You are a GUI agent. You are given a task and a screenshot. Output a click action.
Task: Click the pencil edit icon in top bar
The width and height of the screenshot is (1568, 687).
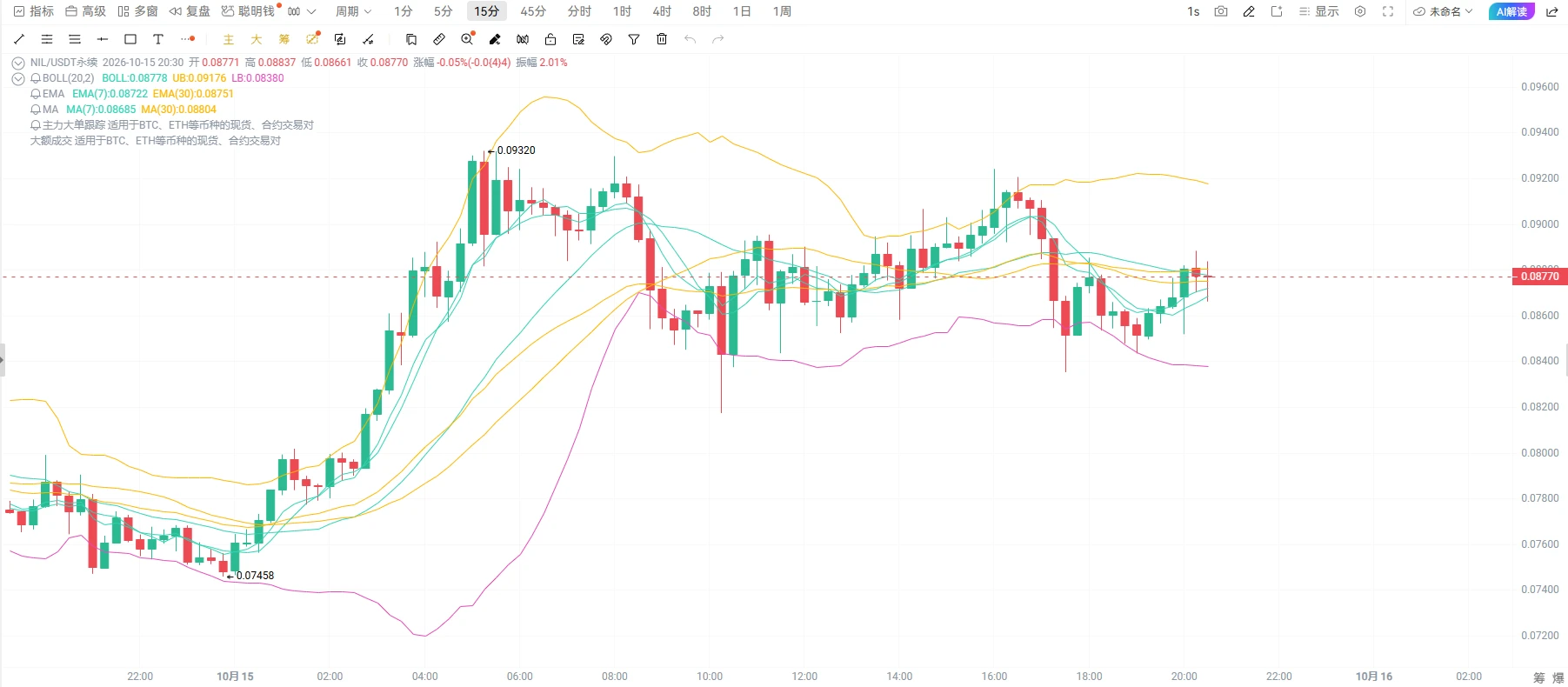tap(1249, 11)
